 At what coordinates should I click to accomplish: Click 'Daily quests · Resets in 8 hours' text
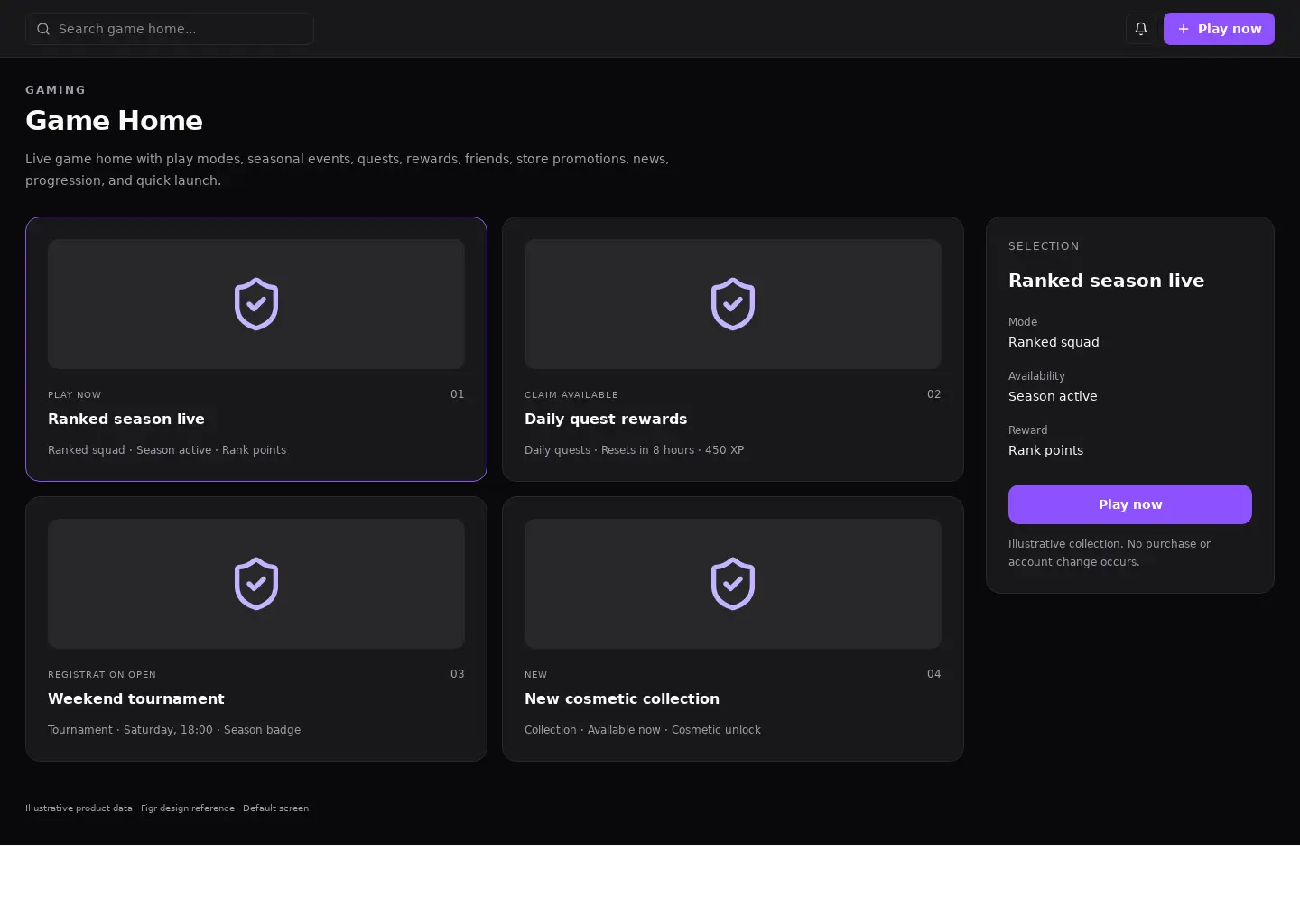pos(609,450)
